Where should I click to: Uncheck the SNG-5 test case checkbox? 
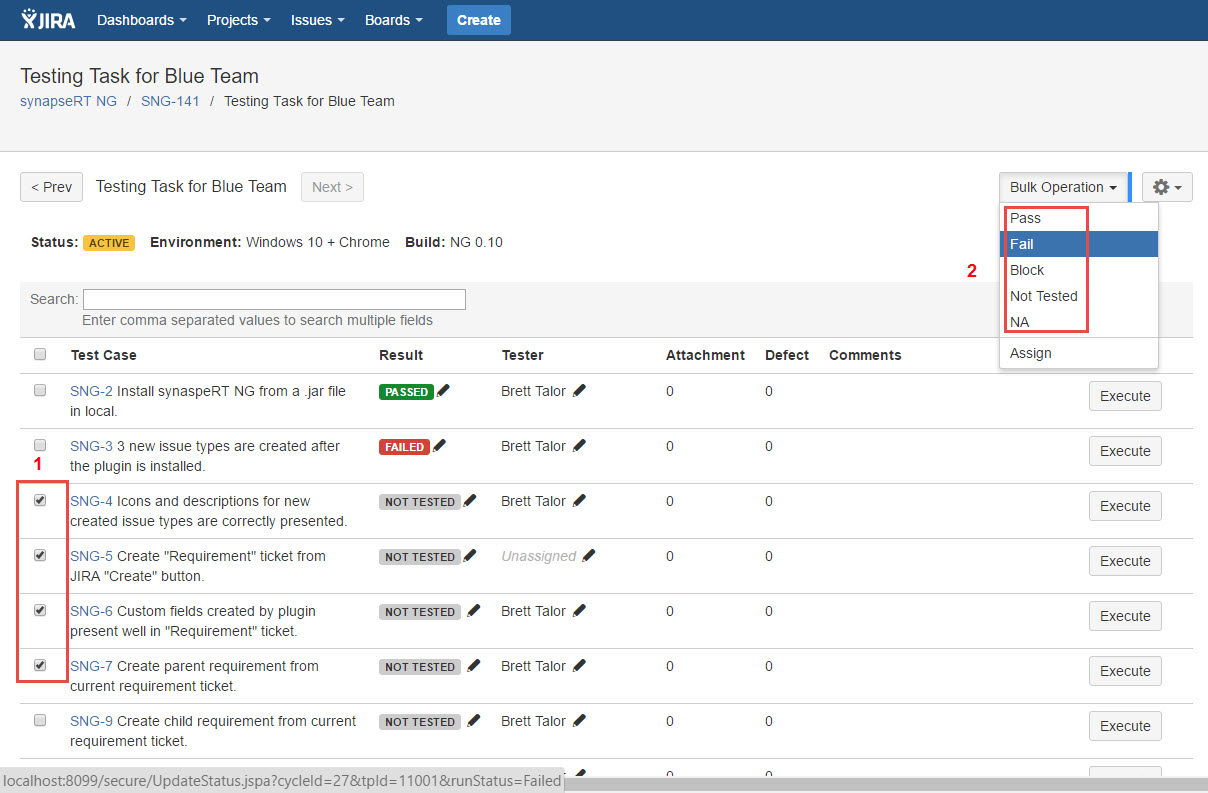(x=40, y=555)
